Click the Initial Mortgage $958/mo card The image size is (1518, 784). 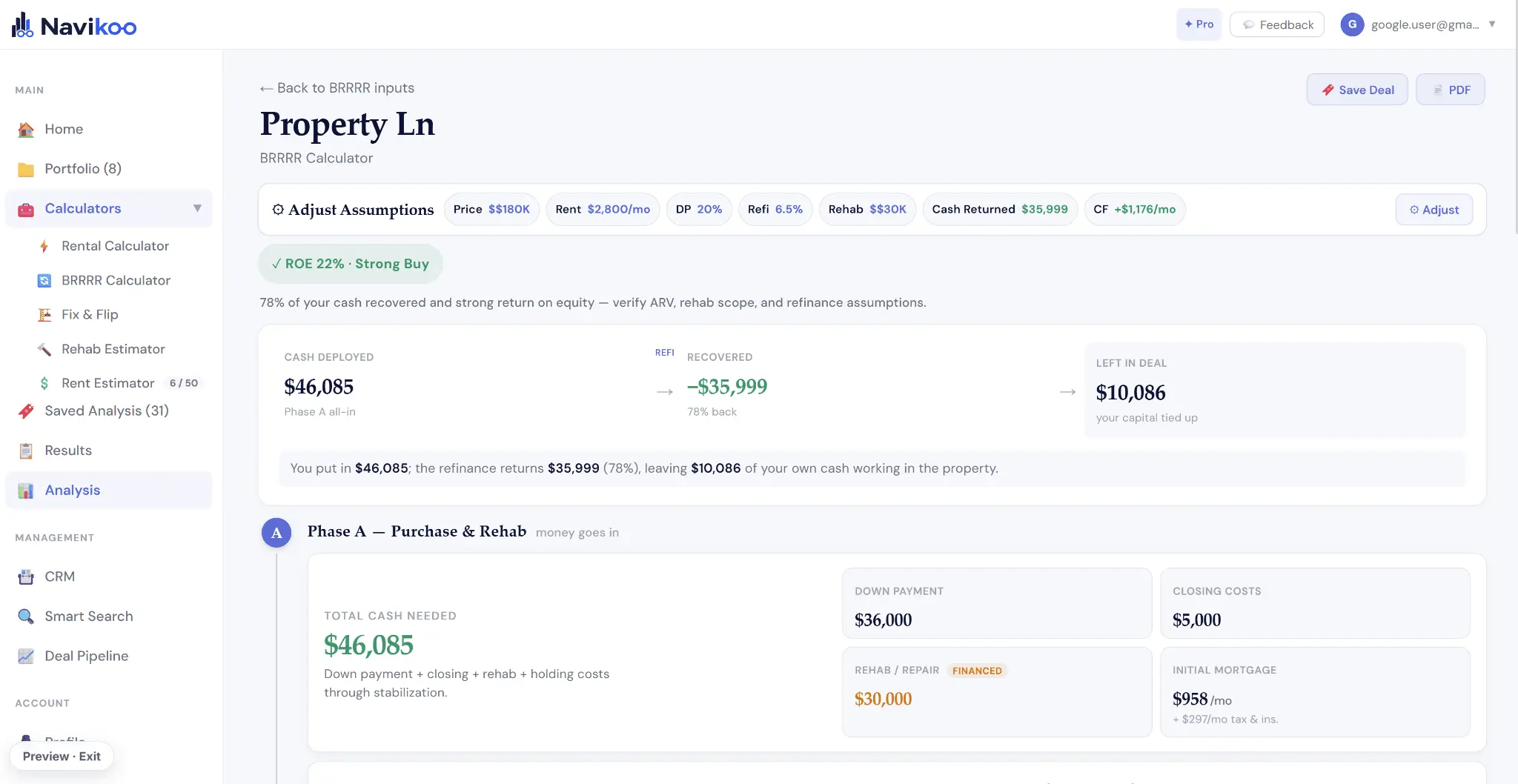tap(1315, 692)
